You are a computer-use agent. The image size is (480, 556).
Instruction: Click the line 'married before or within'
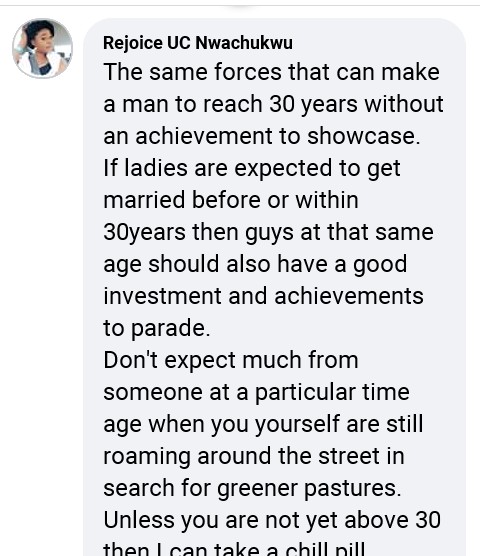[231, 200]
